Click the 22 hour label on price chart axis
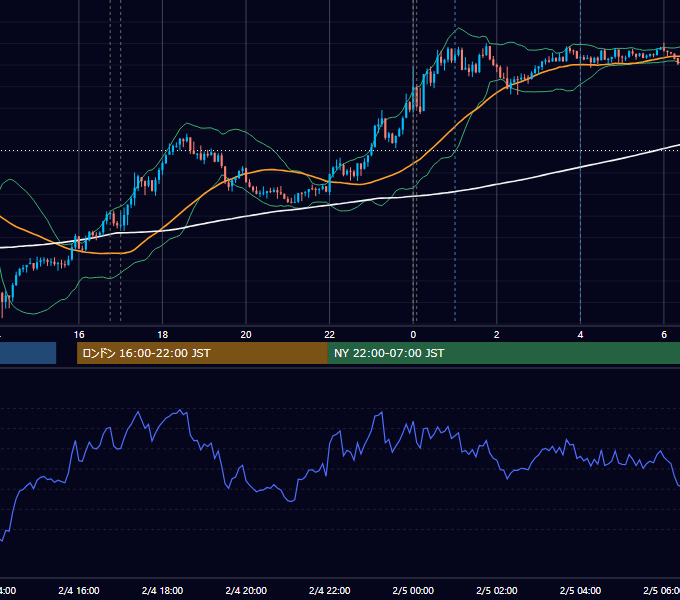The image size is (680, 600). (x=330, y=335)
